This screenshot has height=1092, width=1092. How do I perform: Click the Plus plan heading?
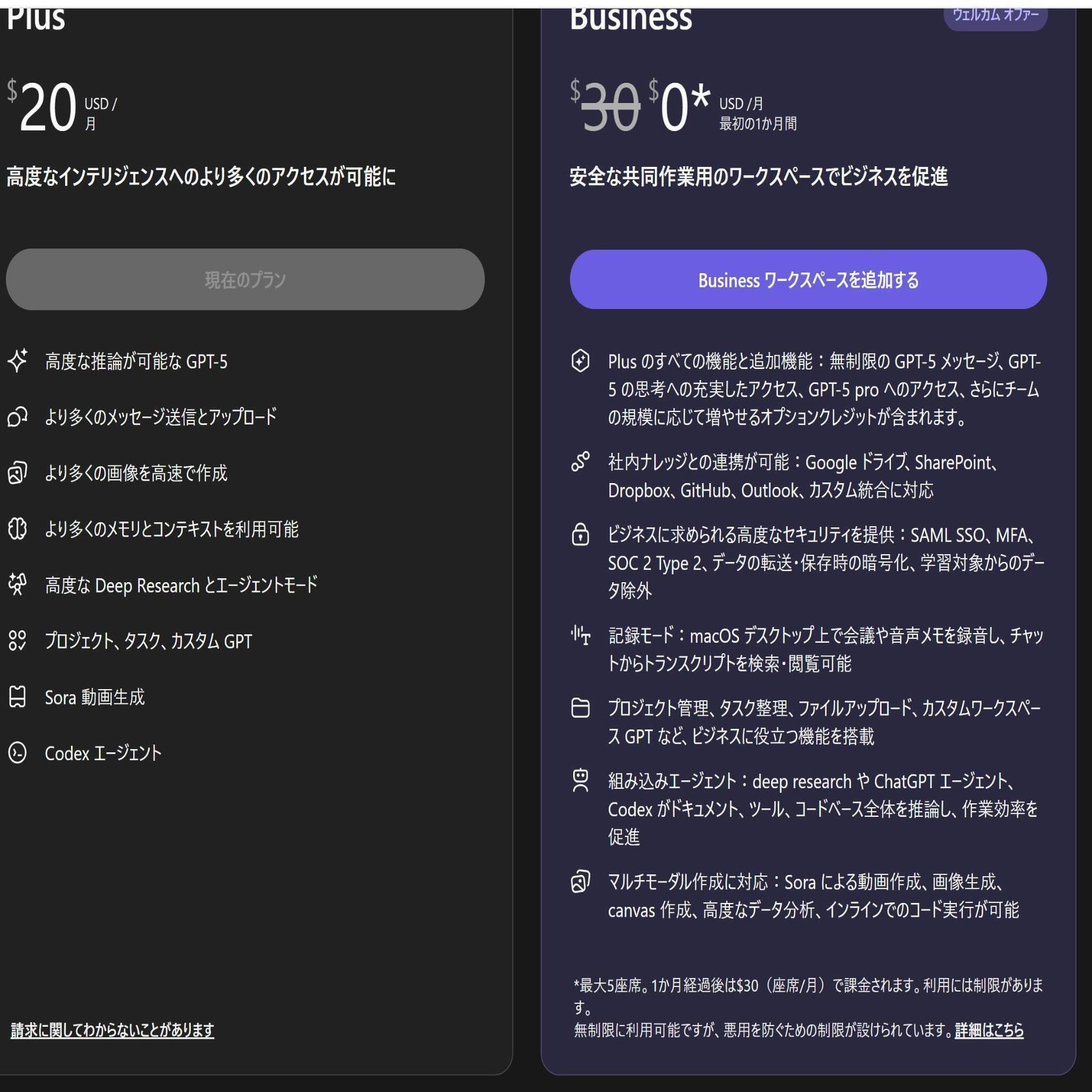point(36,18)
